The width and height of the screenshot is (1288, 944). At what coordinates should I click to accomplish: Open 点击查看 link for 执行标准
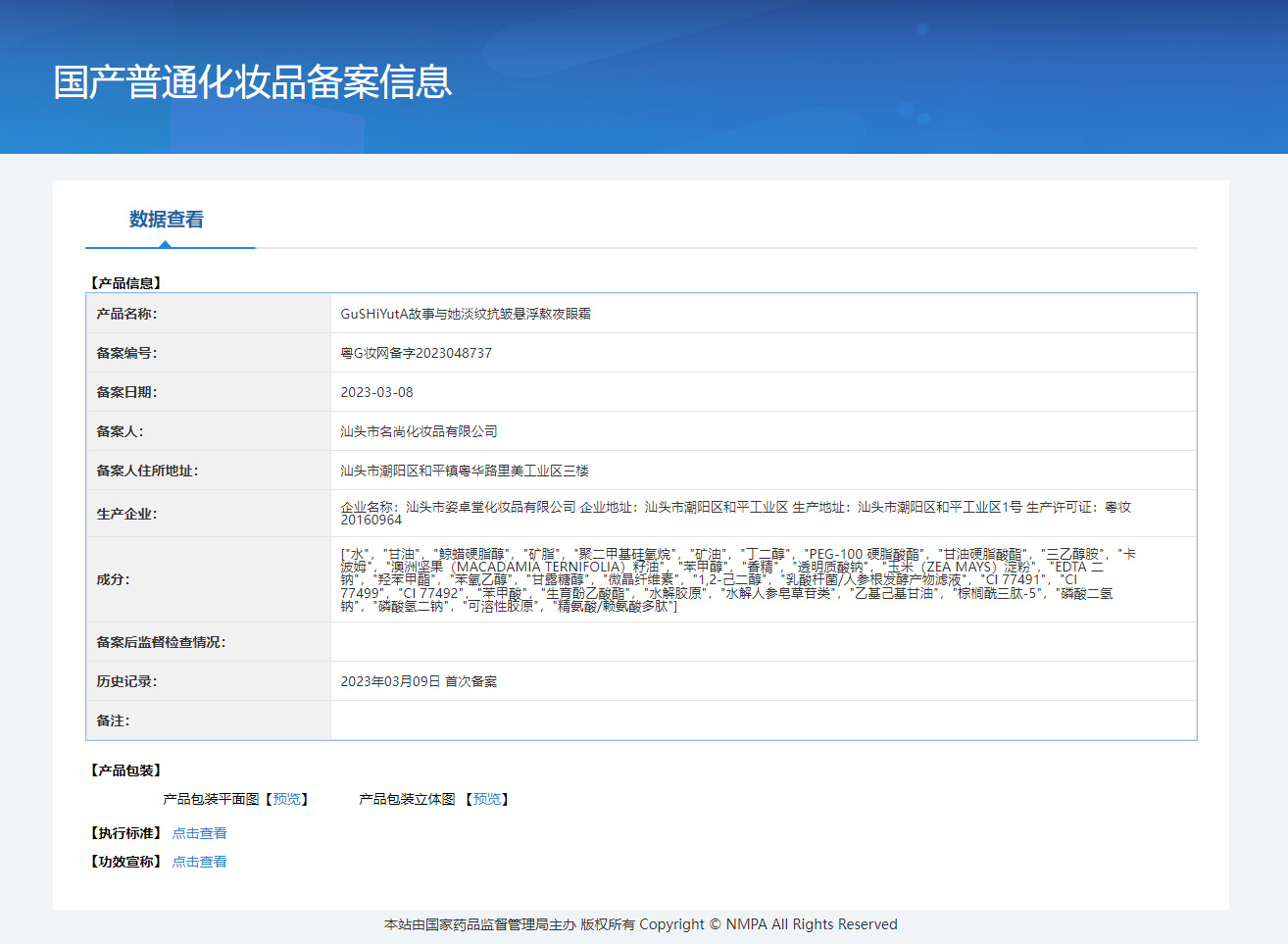(199, 833)
